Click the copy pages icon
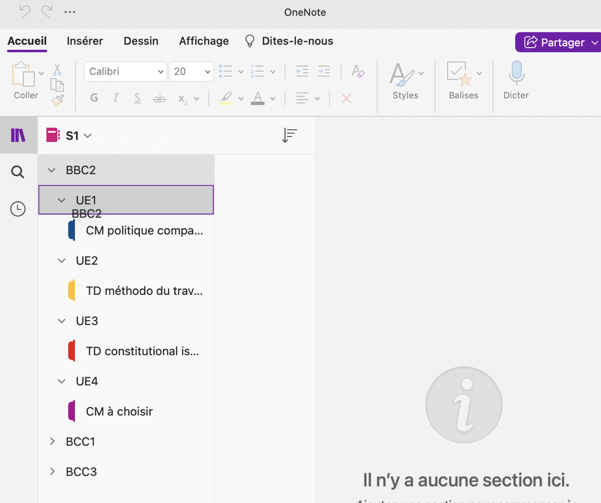The height and width of the screenshot is (503, 601). 57,85
